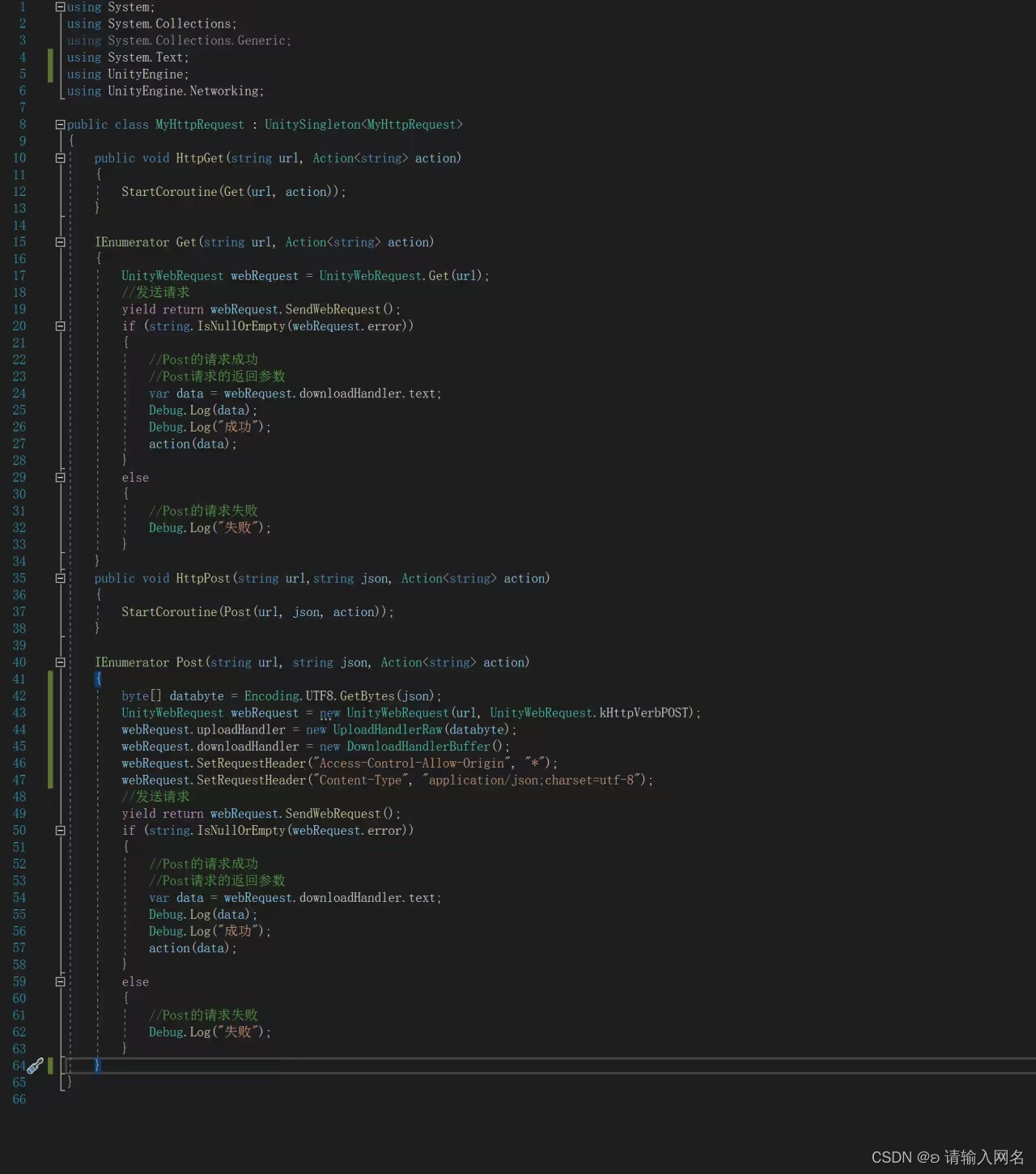Click 'new UploadHandlerRaw(databyte);' on line 44
Viewport: 1036px width, 1174px height.
[x=411, y=729]
